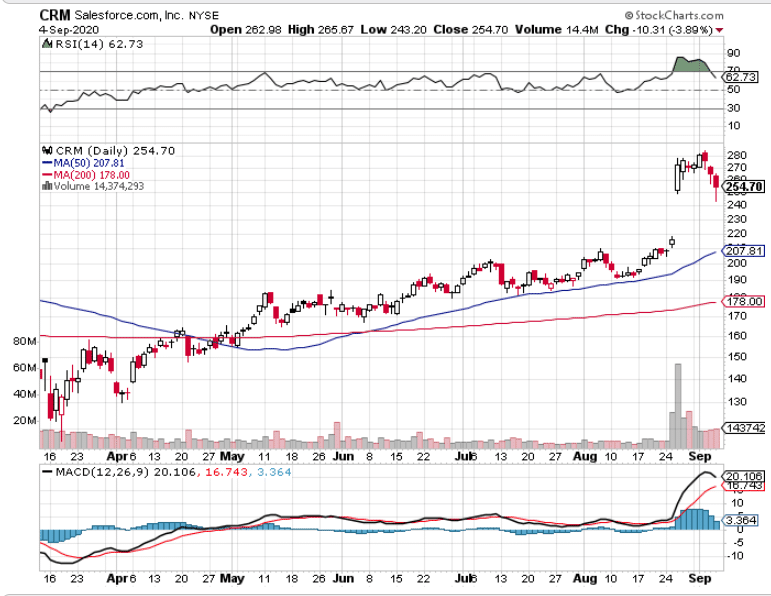Click the Volume 14.4M header value
The image size is (771, 596).
point(557,30)
